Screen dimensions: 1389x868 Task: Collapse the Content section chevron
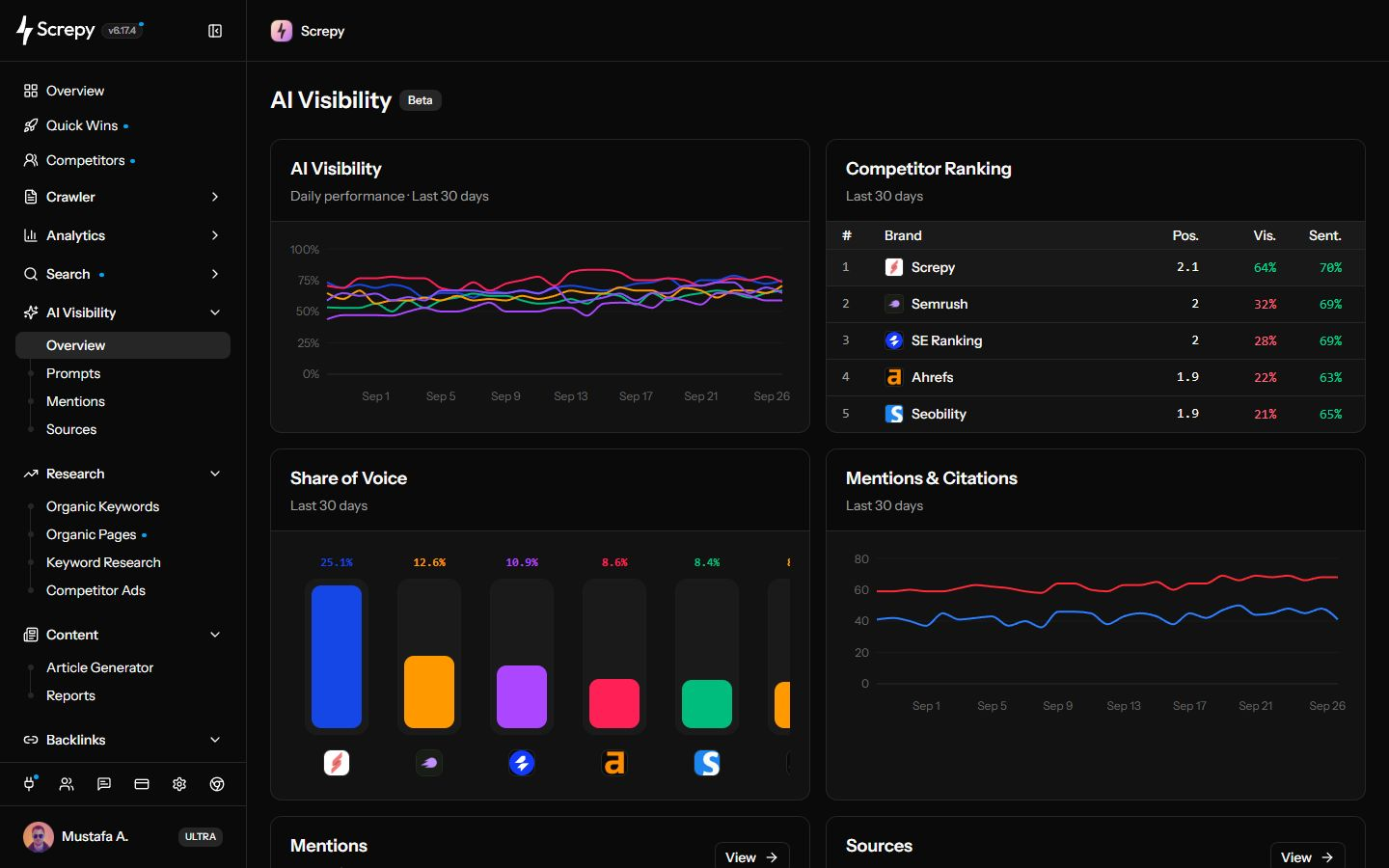click(x=215, y=635)
